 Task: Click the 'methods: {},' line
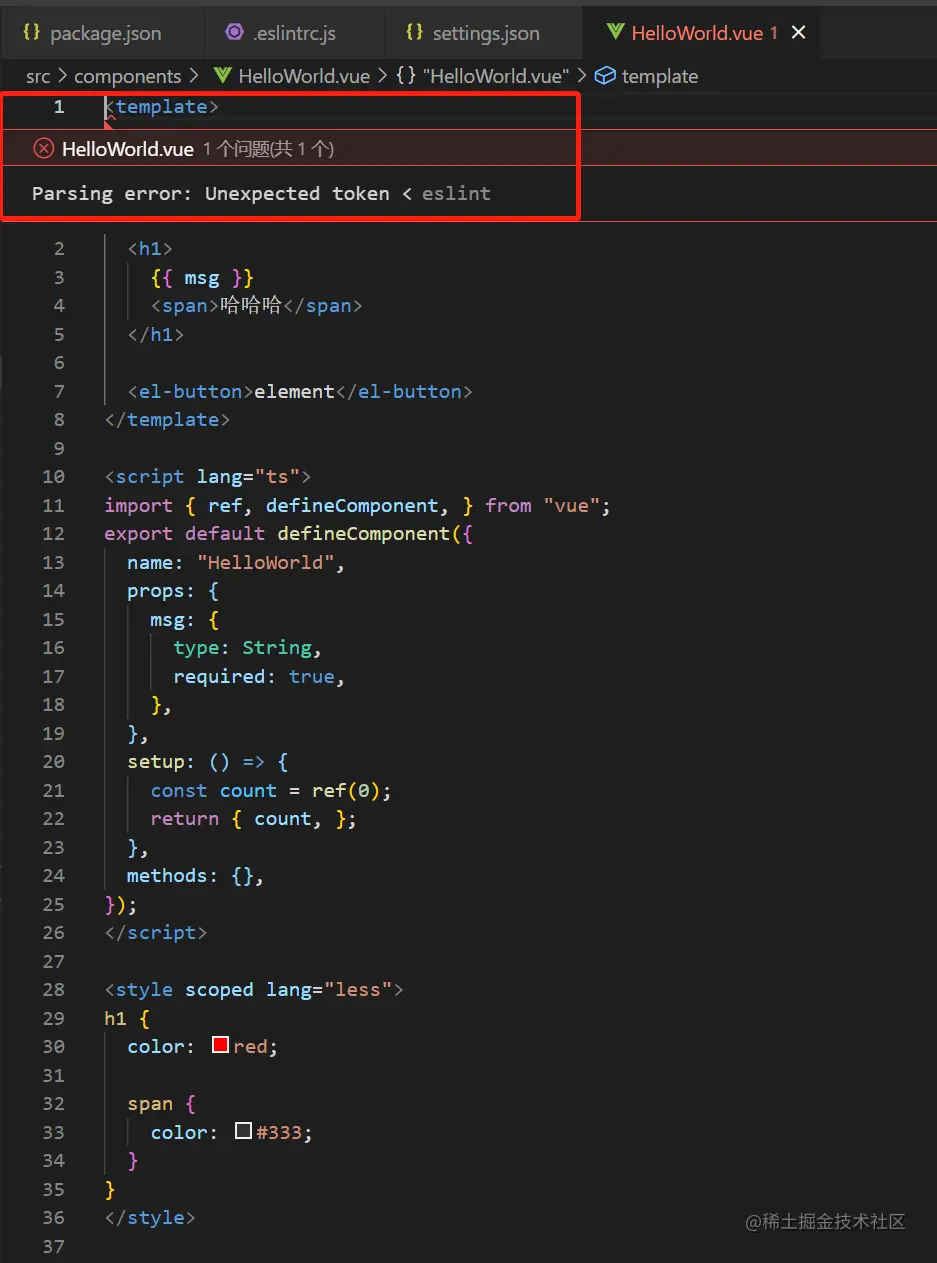click(x=196, y=875)
